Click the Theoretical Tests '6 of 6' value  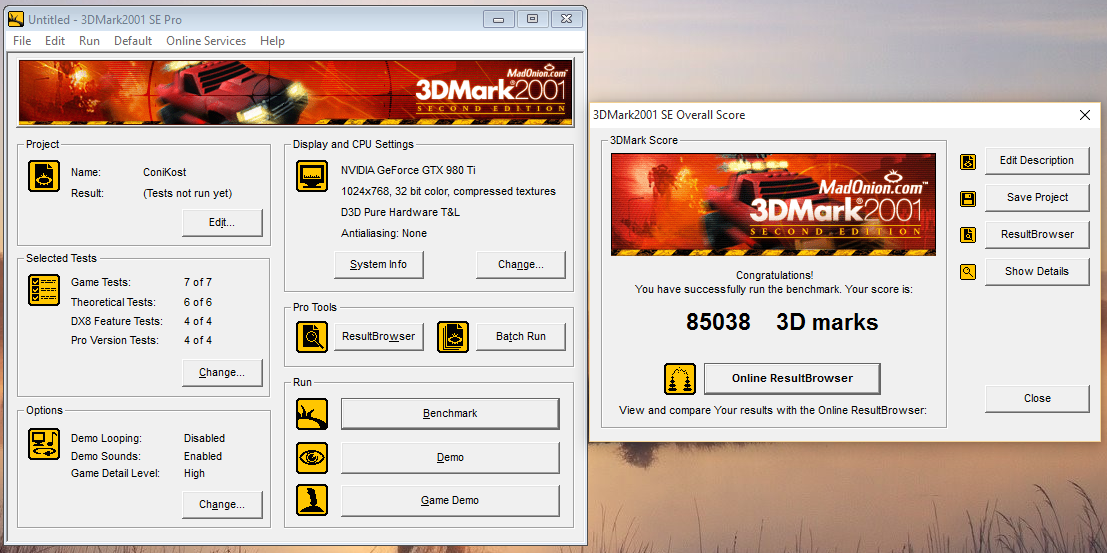point(198,302)
